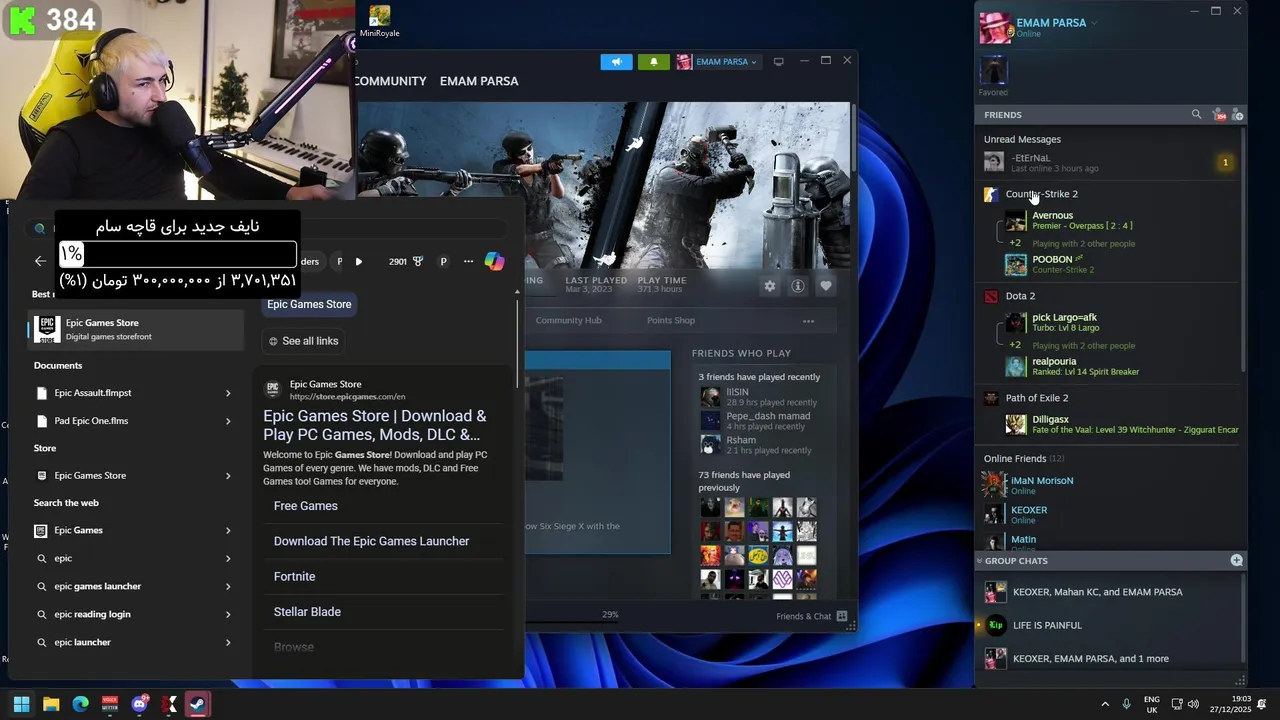Click Epic Games Store chip button
1280x720 pixels.
pyautogui.click(x=309, y=304)
